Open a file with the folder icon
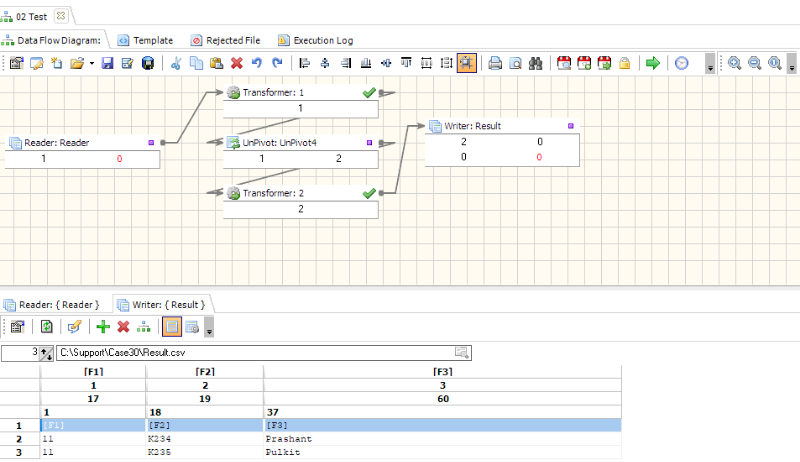 coord(77,63)
